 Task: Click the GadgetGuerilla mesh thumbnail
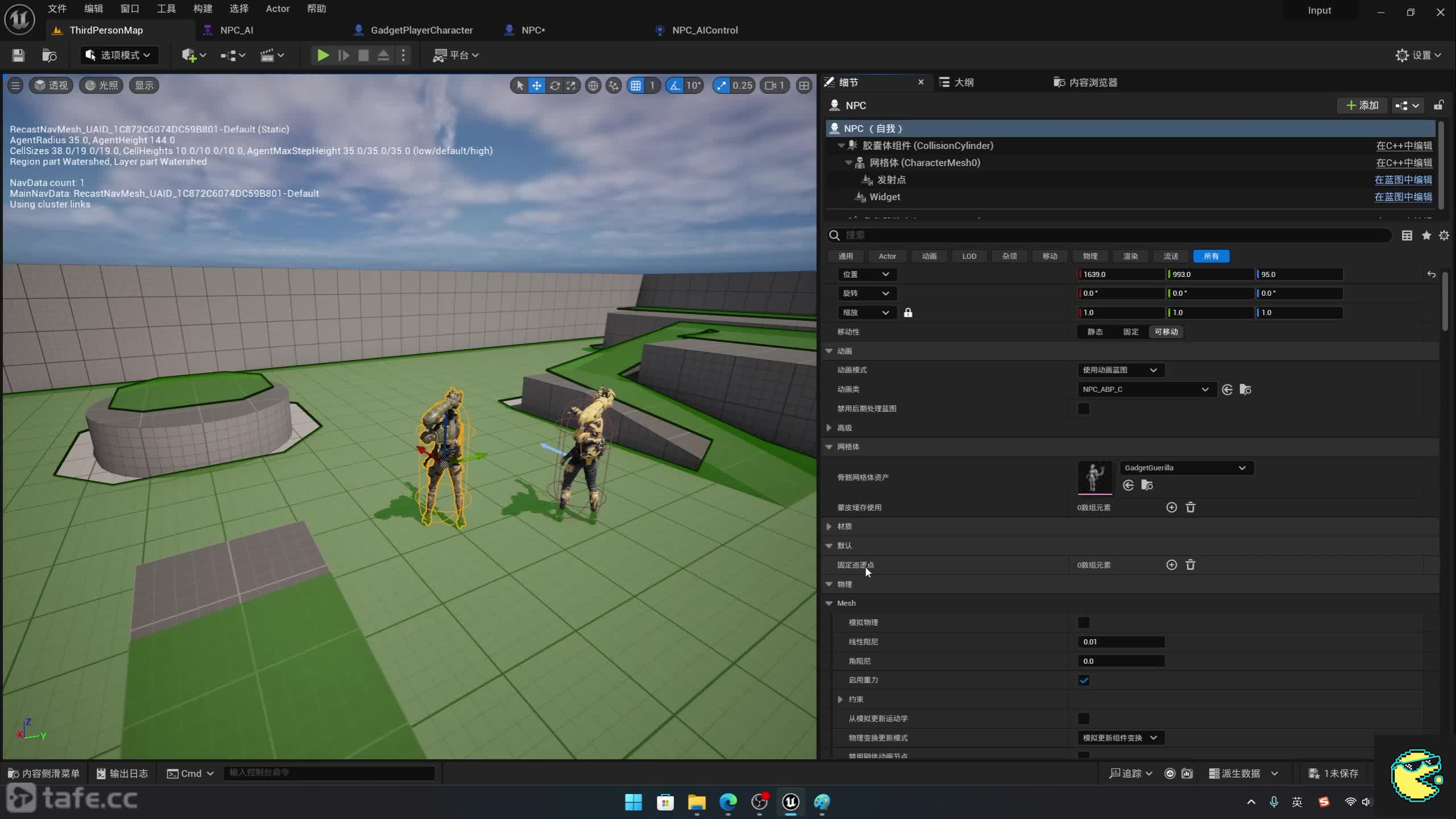tap(1095, 478)
